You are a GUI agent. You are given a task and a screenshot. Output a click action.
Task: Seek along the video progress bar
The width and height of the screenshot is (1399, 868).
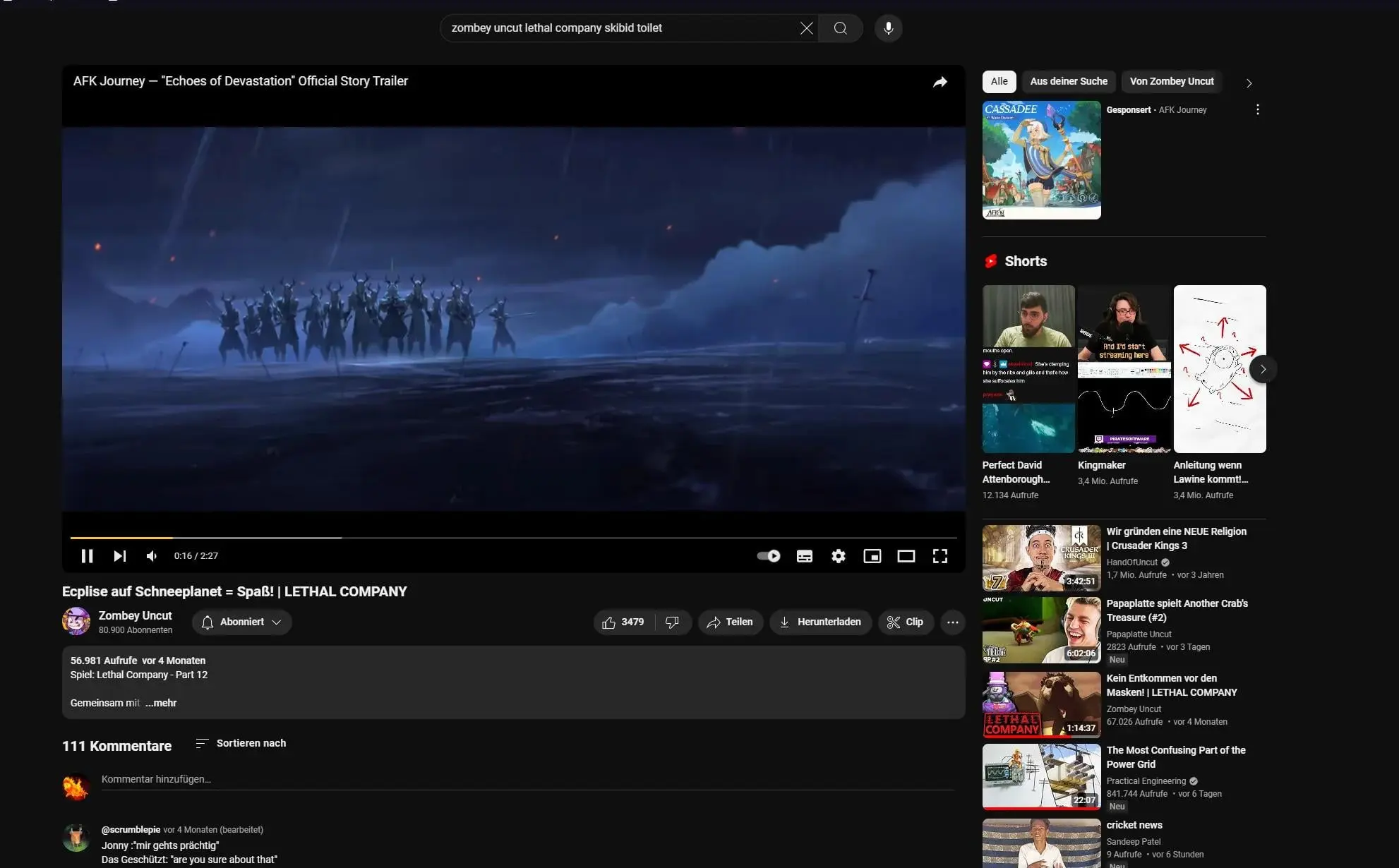(513, 538)
